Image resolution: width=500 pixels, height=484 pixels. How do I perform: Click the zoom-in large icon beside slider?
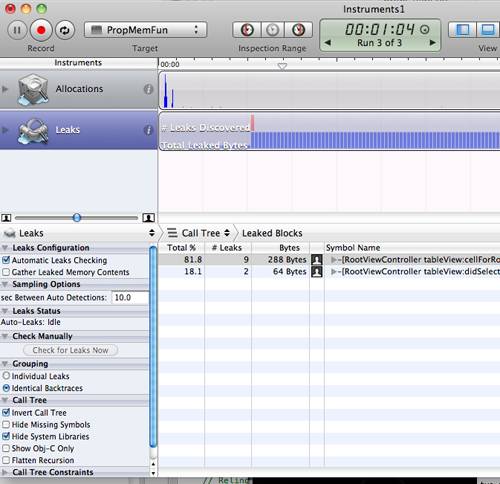[x=149, y=218]
